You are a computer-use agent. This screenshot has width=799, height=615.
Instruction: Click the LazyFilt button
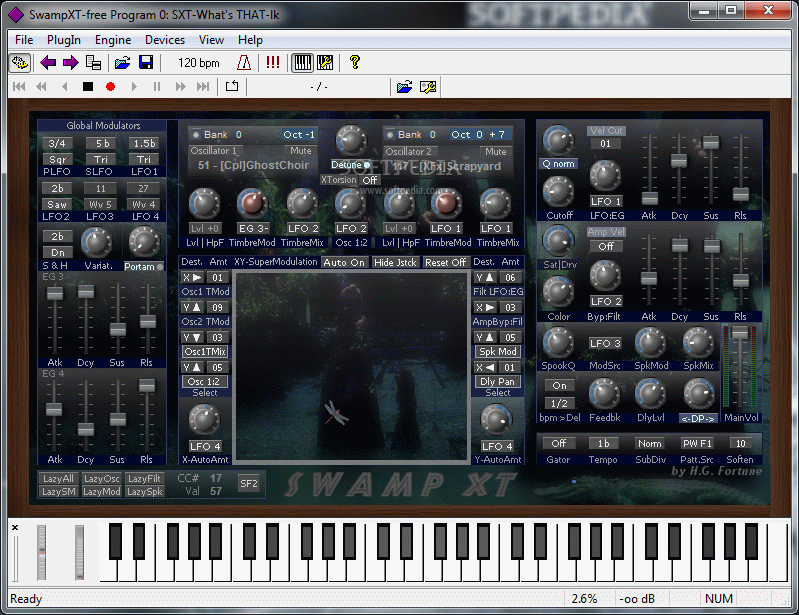(x=144, y=478)
